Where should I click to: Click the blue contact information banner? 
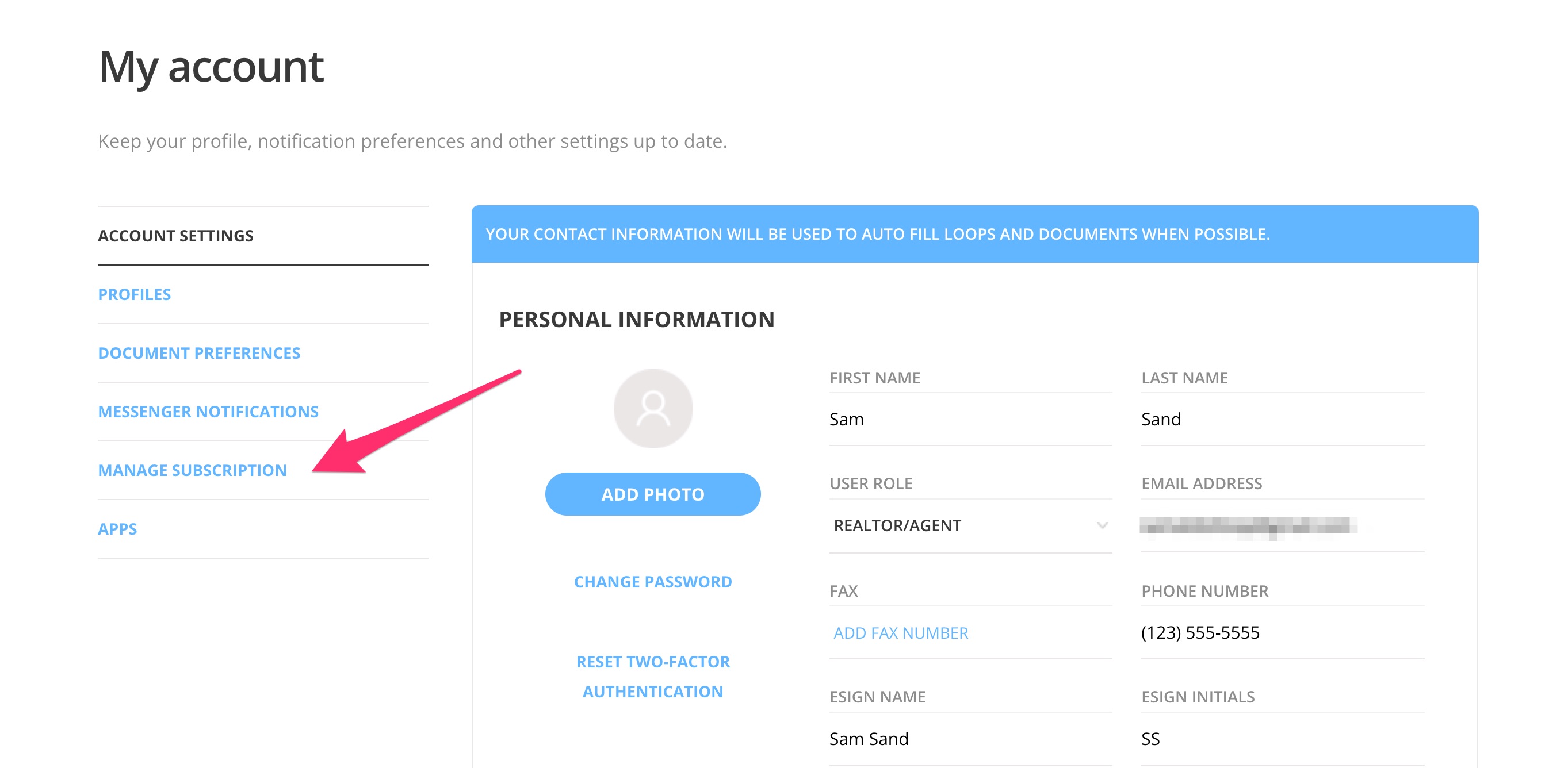pyautogui.click(x=974, y=235)
